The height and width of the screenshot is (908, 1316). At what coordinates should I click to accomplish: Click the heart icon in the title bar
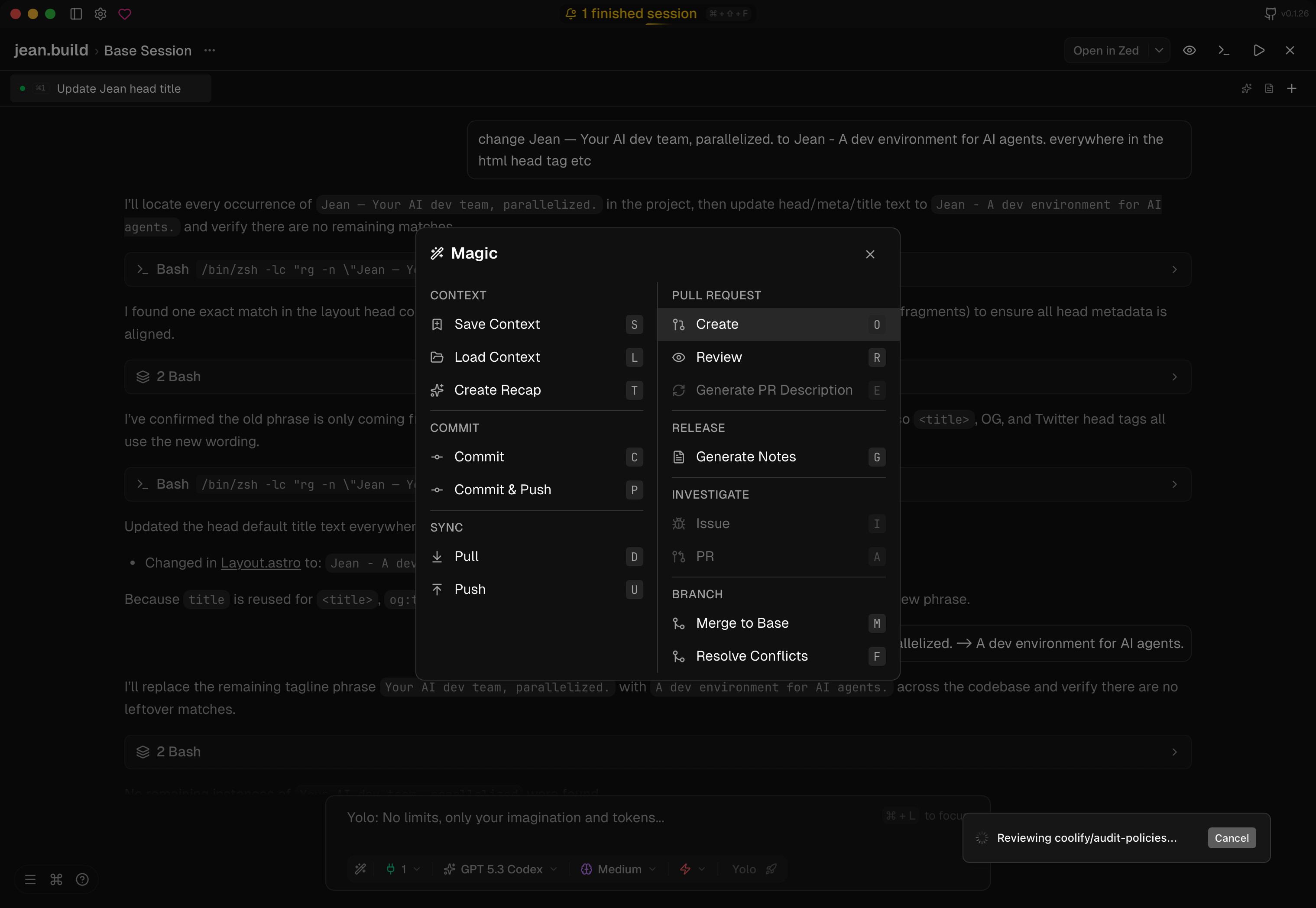click(125, 14)
